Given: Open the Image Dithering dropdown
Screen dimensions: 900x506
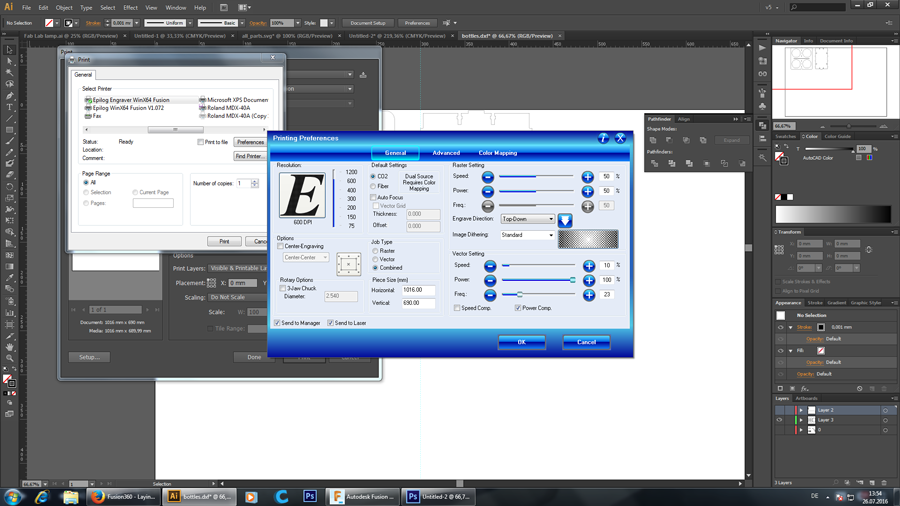Looking at the screenshot, I should tap(527, 235).
